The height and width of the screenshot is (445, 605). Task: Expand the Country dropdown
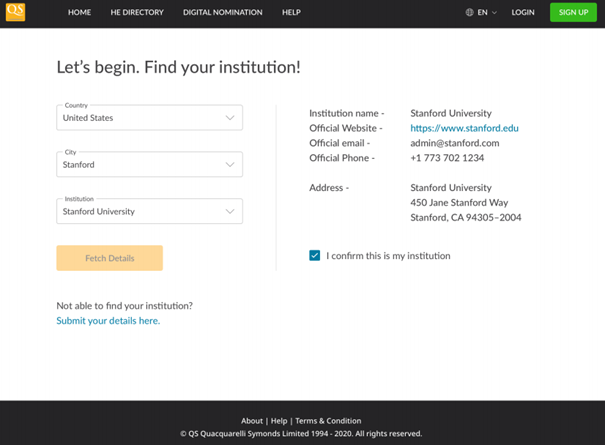tap(149, 118)
